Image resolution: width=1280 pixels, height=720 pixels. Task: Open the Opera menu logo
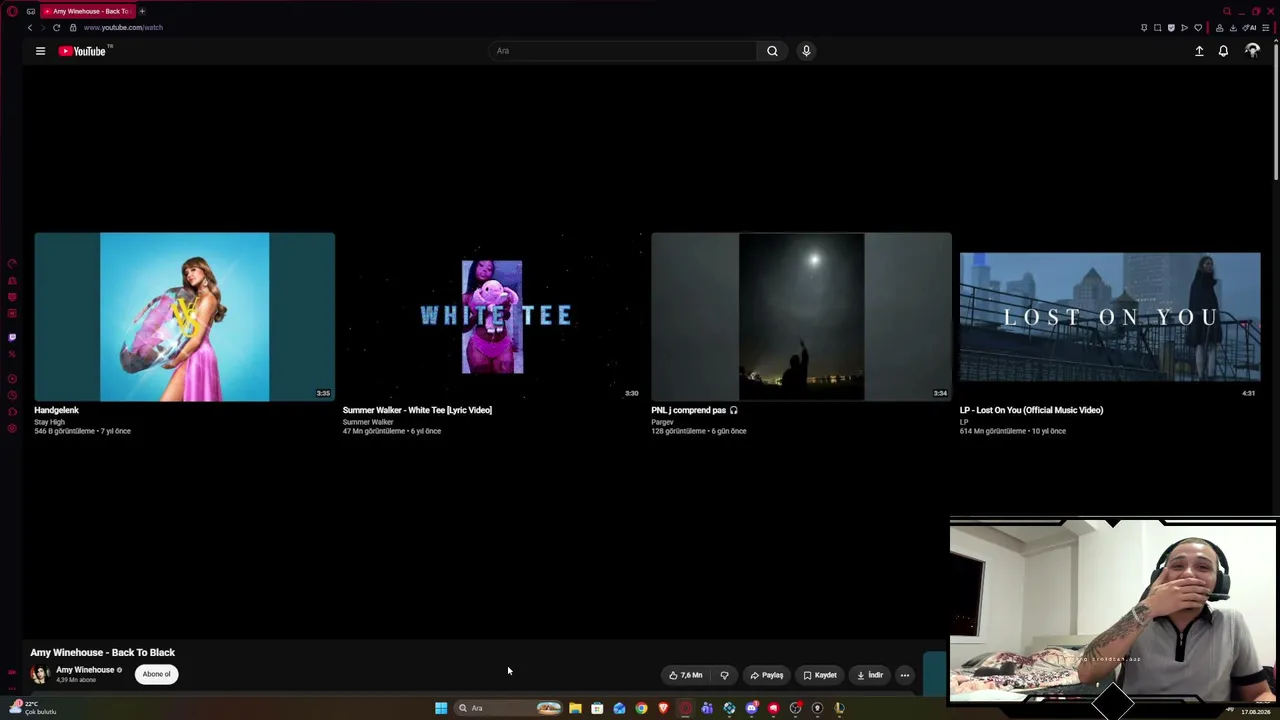coord(12,11)
